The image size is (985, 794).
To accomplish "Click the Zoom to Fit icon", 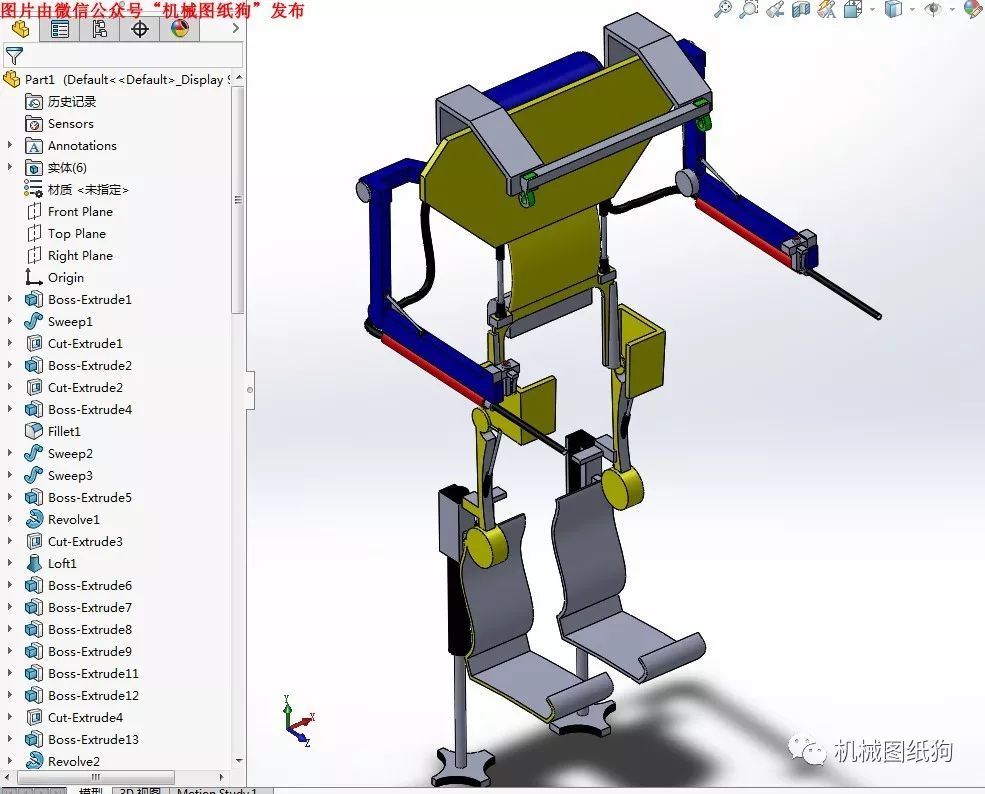I will [723, 9].
